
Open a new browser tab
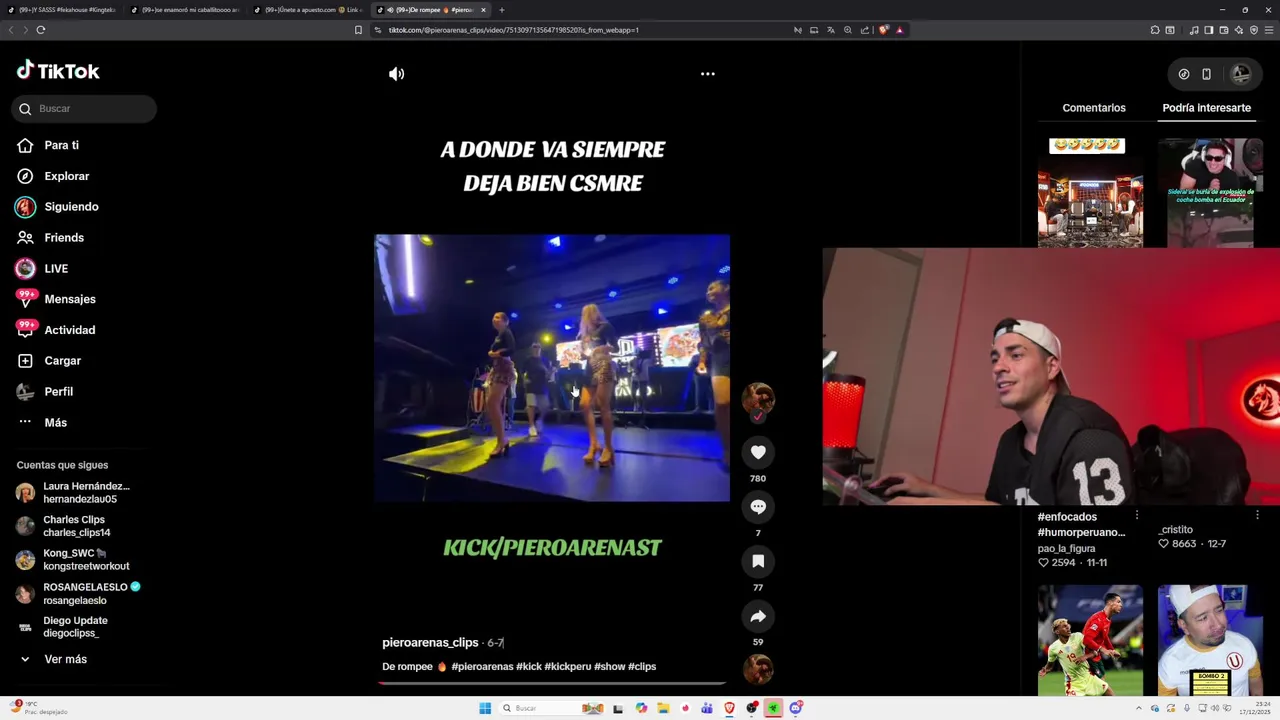[x=502, y=10]
